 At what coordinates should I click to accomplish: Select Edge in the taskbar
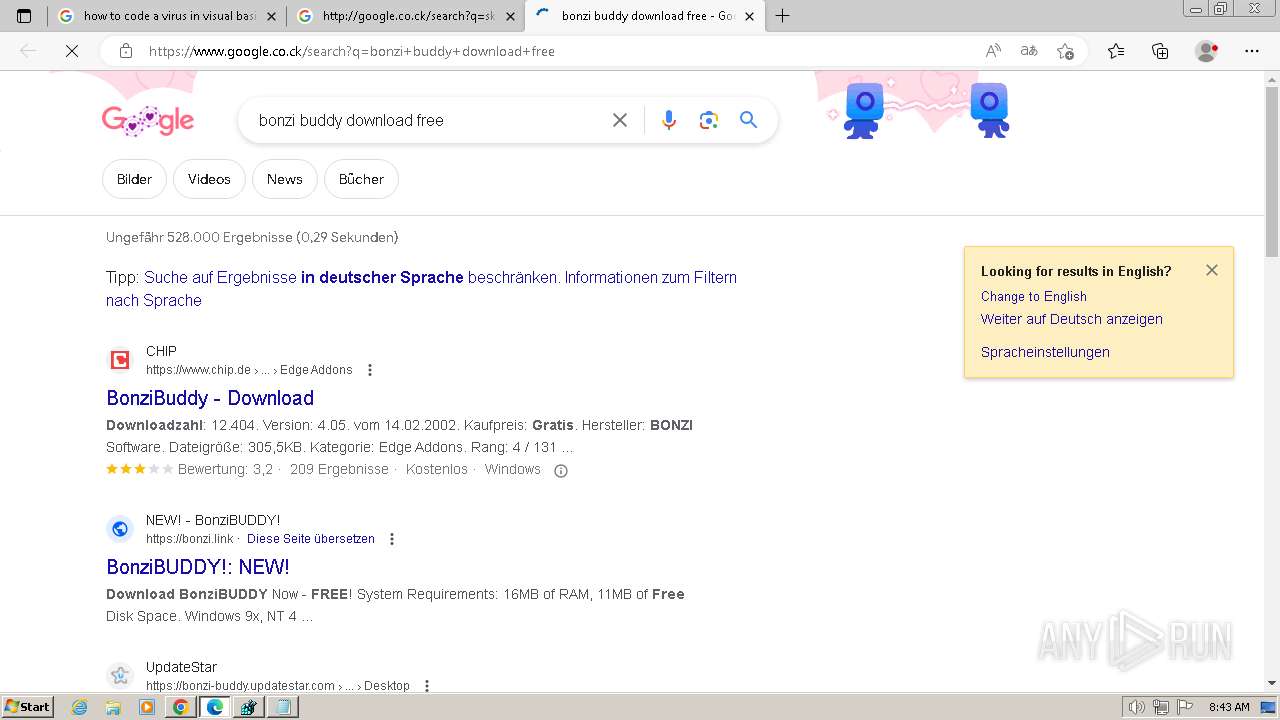[214, 707]
